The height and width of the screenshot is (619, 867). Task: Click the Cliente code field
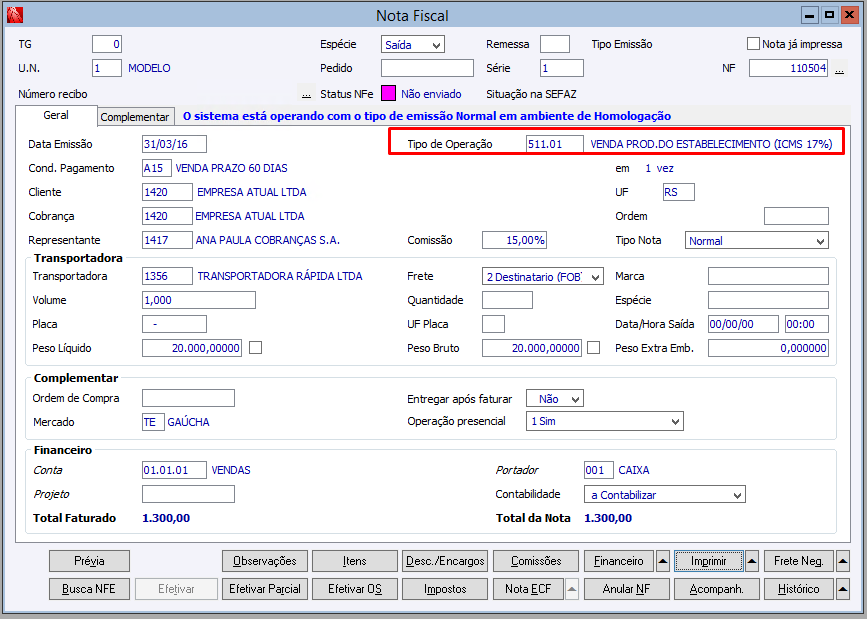click(x=167, y=192)
